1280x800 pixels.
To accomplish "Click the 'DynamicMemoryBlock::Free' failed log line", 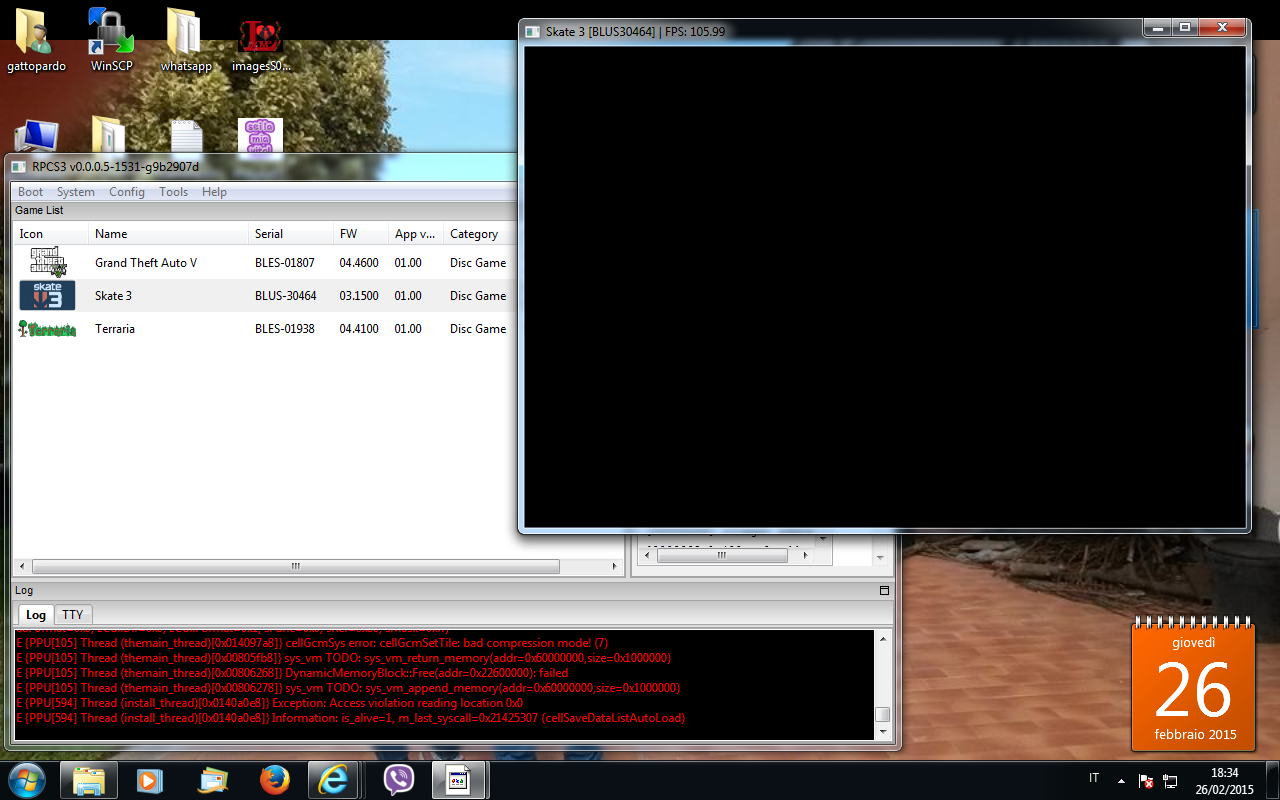I will pos(292,673).
